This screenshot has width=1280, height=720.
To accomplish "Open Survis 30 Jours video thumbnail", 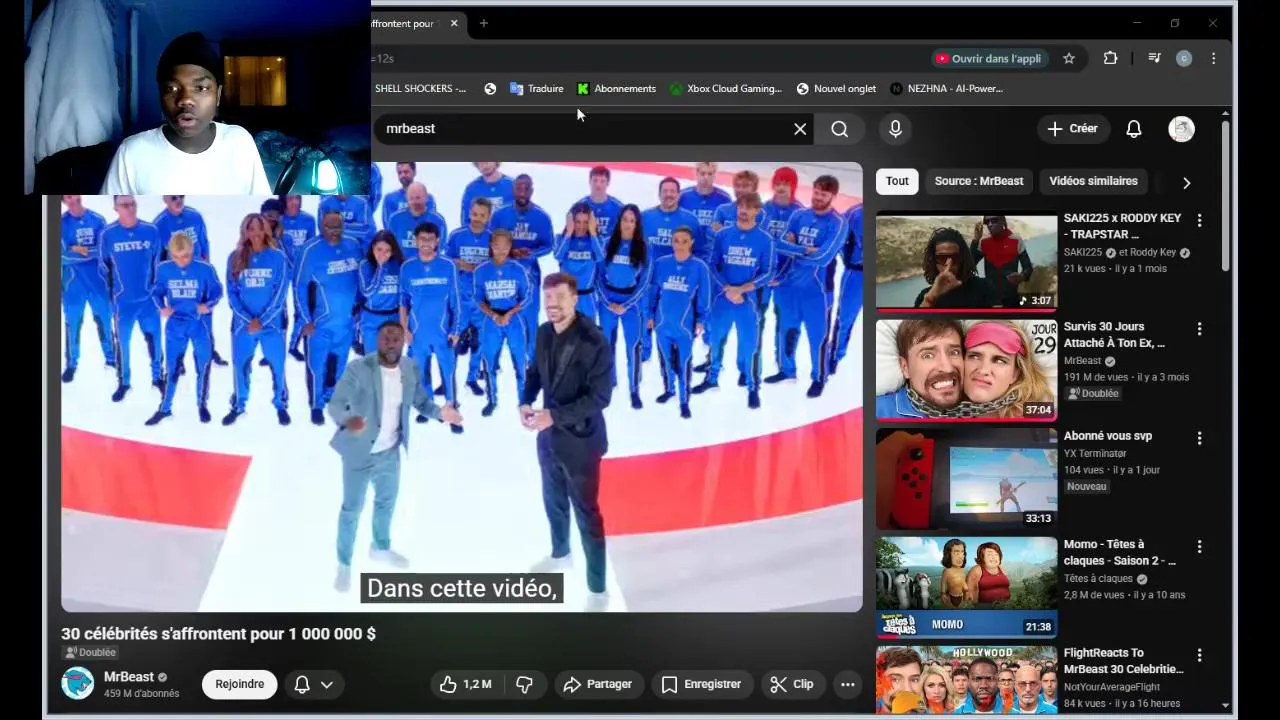I will click(966, 370).
